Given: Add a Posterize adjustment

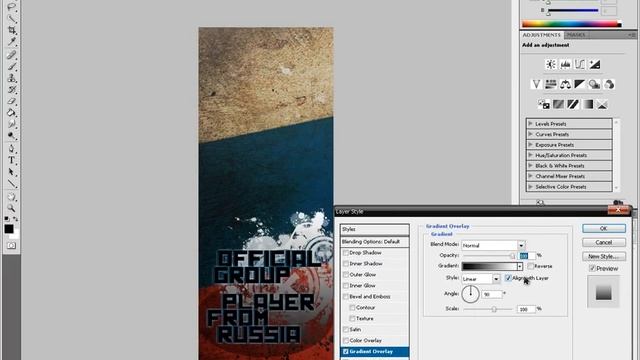Looking at the screenshot, I should click(558, 104).
